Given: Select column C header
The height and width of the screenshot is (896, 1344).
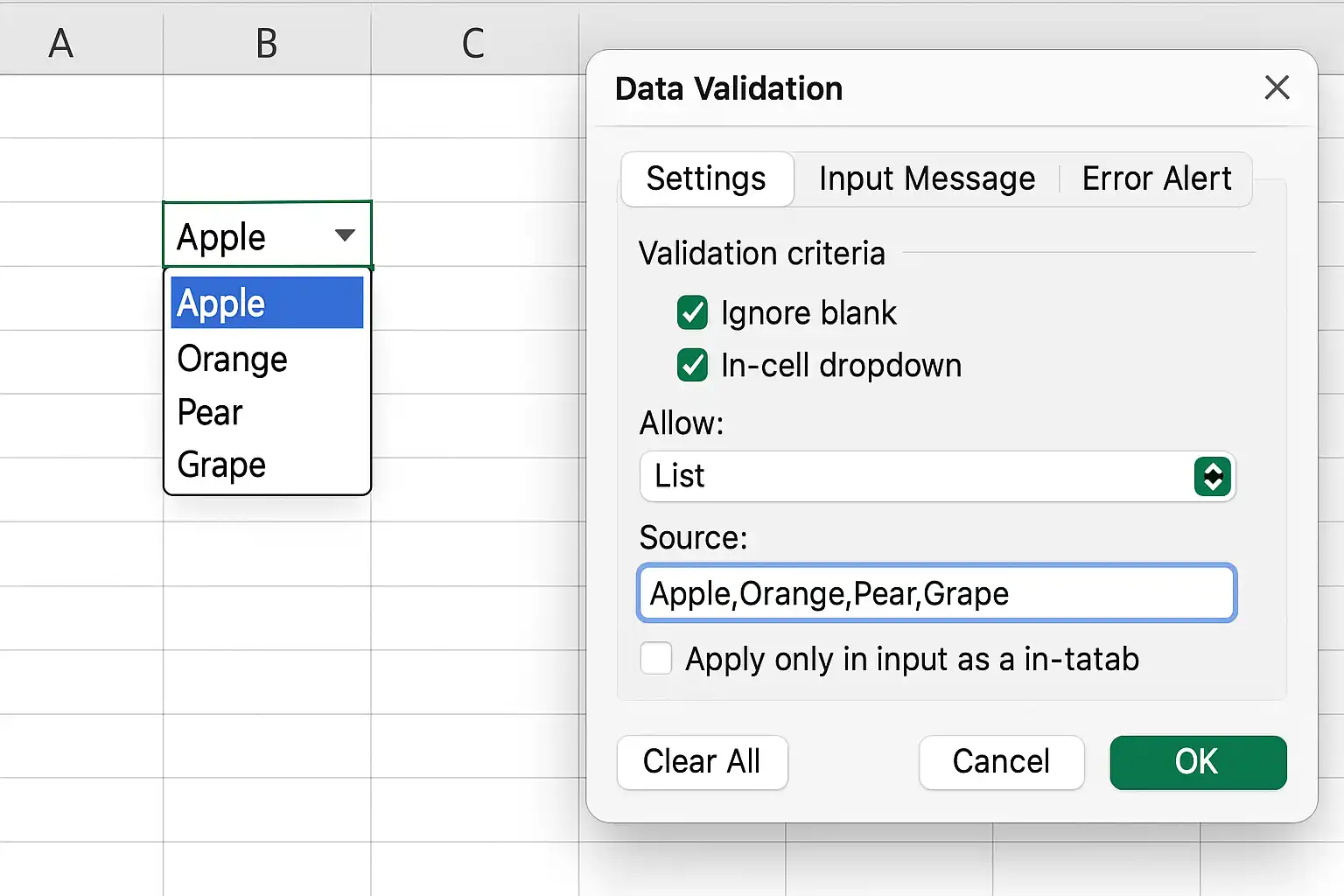Looking at the screenshot, I should (474, 43).
